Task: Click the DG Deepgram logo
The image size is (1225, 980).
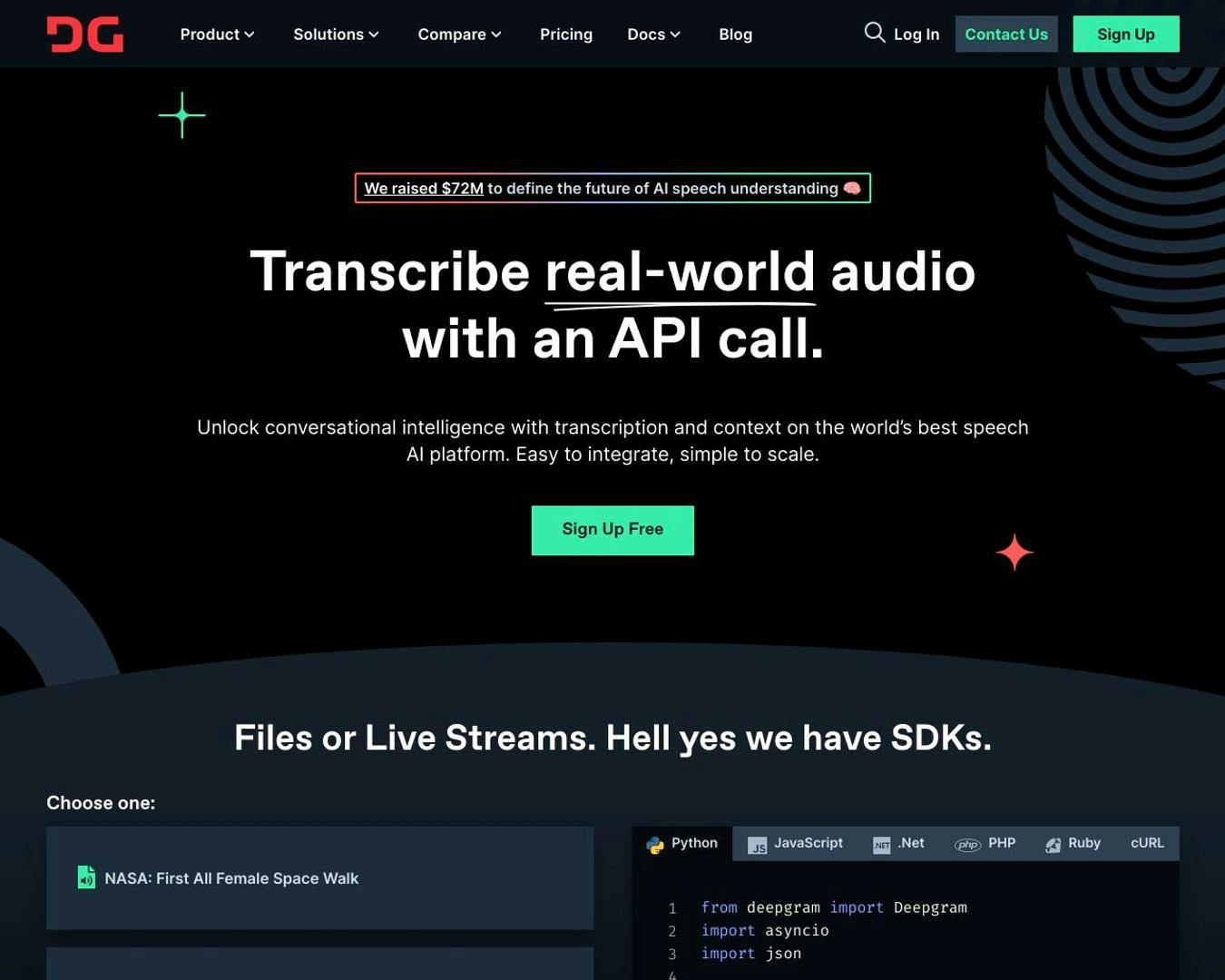Action: [x=85, y=34]
